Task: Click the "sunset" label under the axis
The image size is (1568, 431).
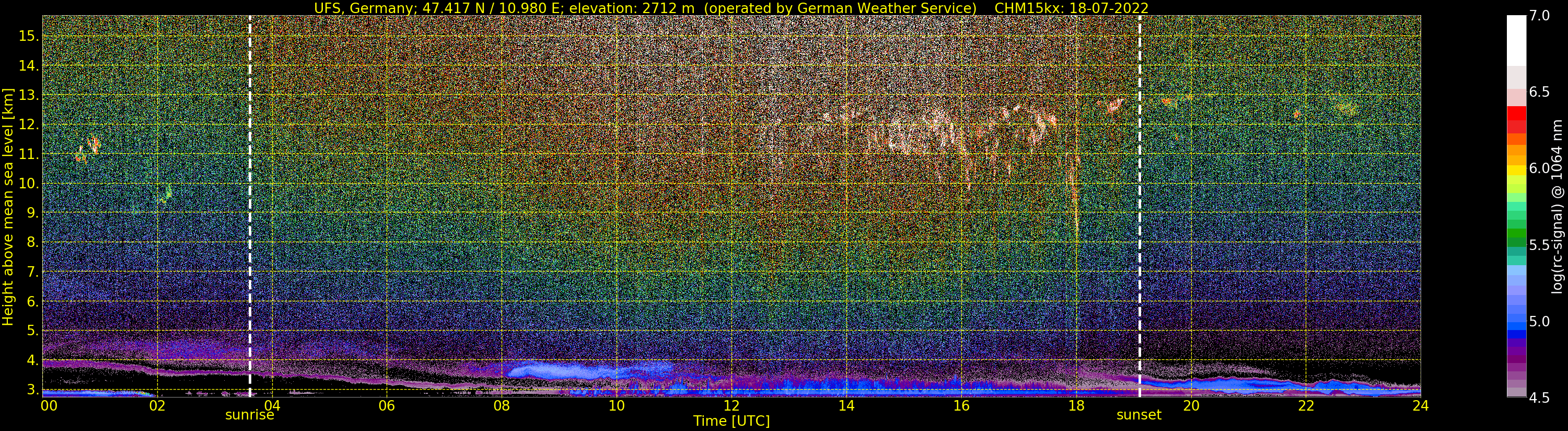Action: (x=1139, y=415)
